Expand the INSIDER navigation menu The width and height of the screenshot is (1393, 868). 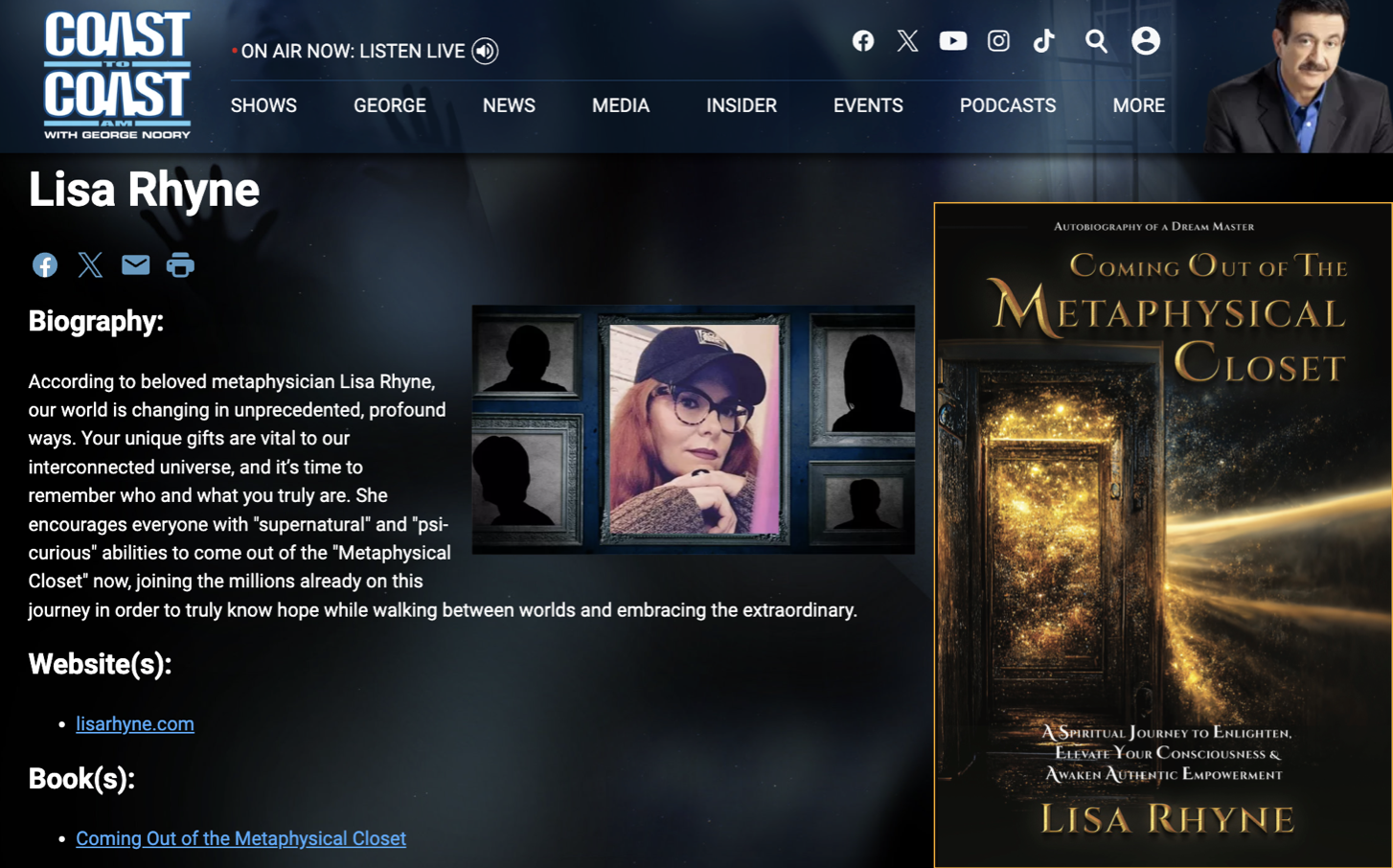point(741,106)
